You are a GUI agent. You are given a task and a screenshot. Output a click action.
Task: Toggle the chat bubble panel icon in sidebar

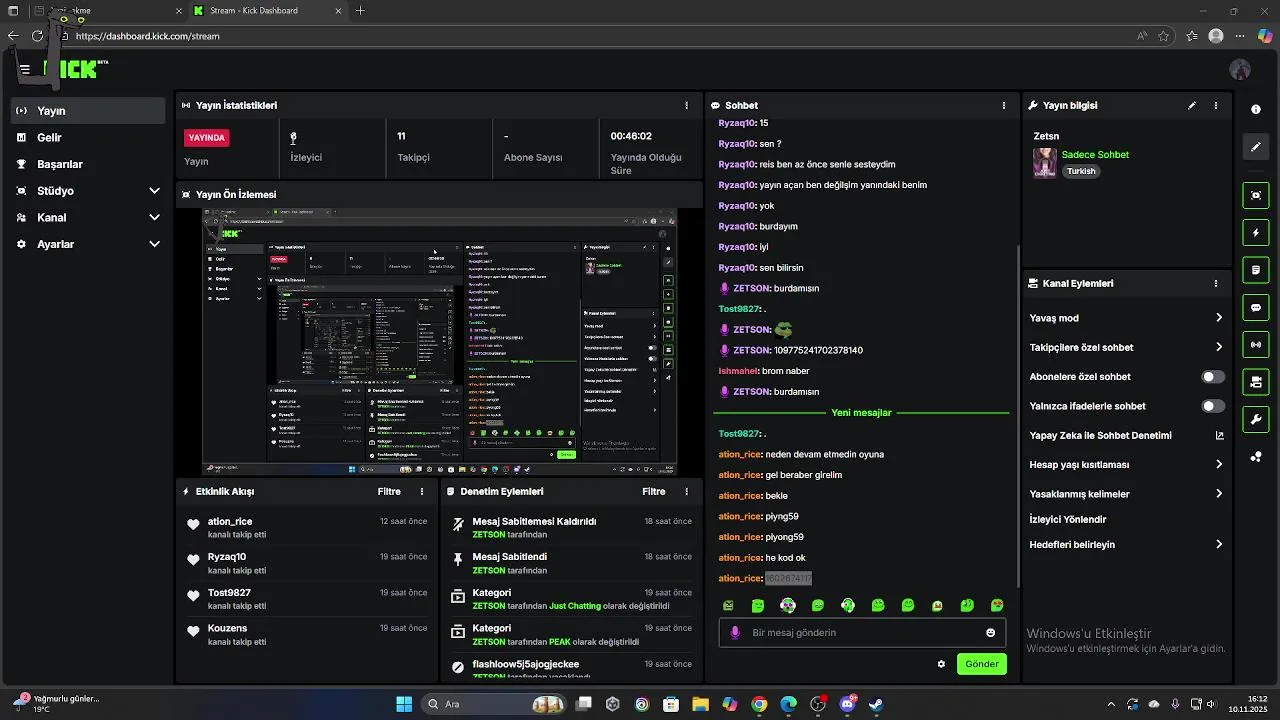(1256, 308)
